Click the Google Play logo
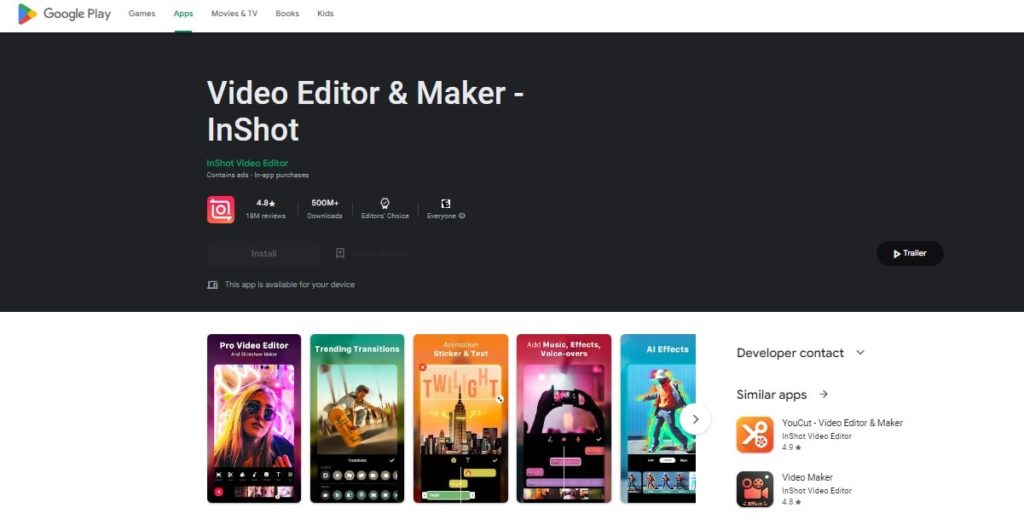 click(x=64, y=14)
